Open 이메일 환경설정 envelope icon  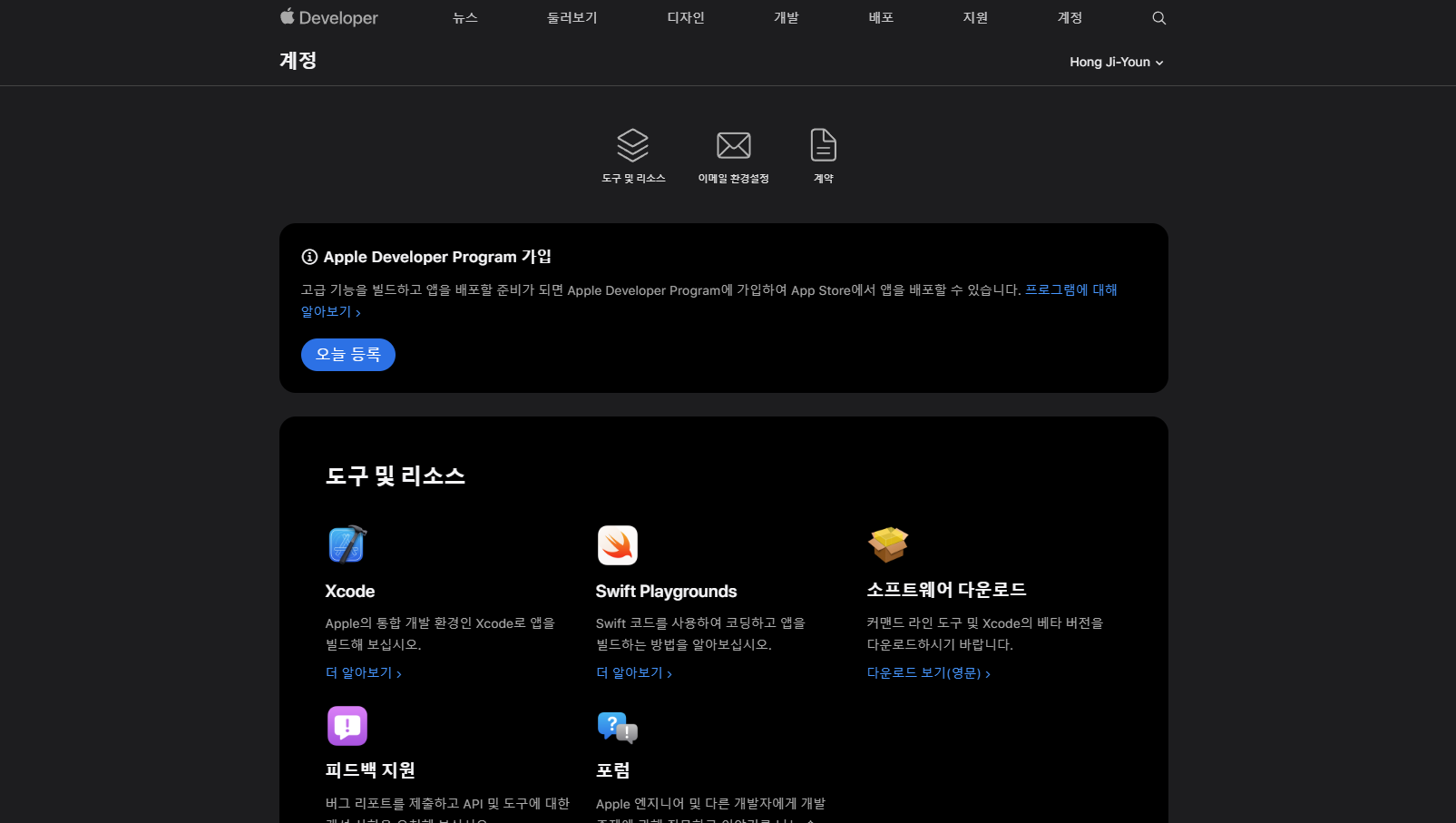(x=733, y=144)
